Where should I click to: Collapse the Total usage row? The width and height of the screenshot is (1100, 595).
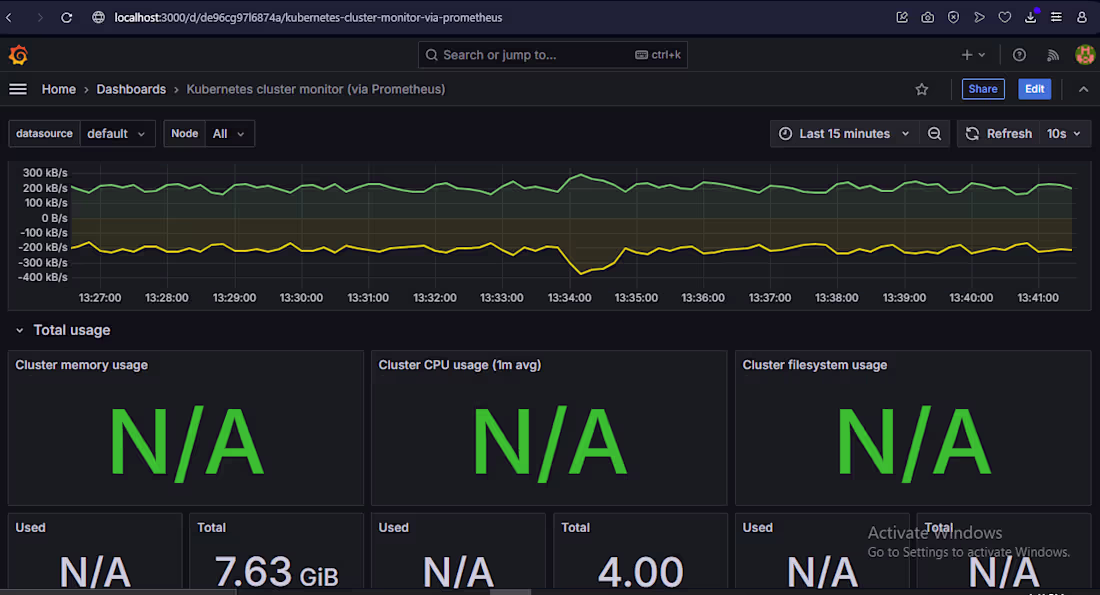(20, 330)
